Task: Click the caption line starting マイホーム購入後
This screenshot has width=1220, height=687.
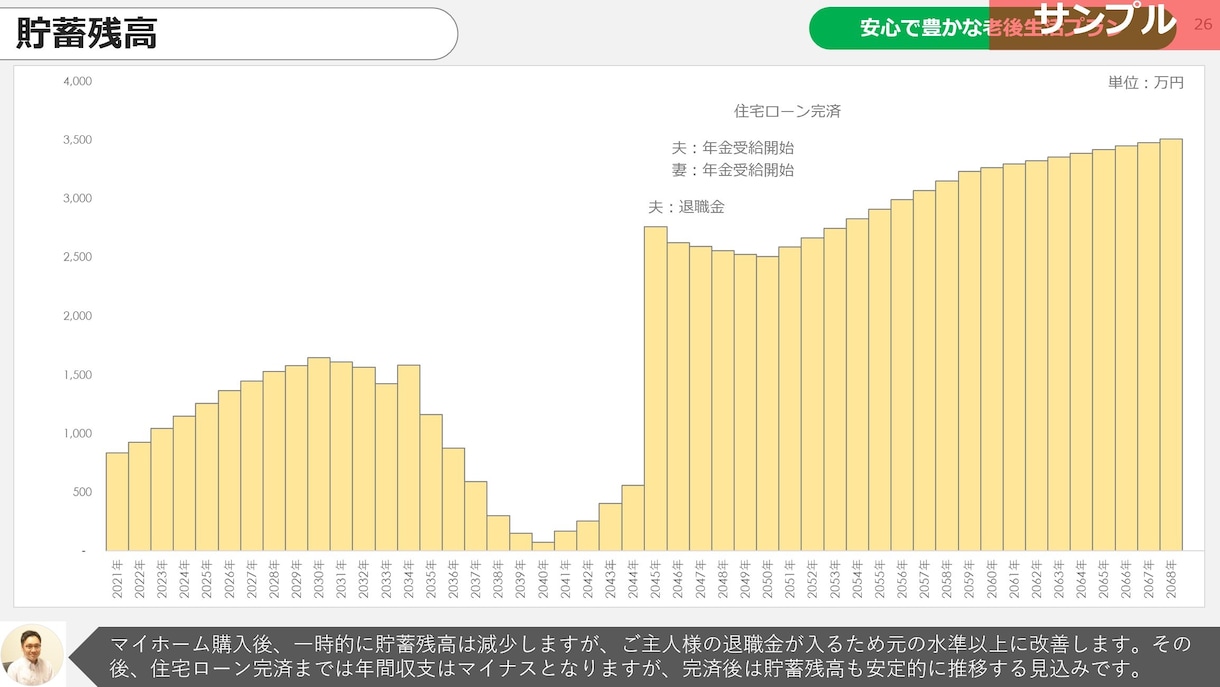Action: (x=649, y=643)
